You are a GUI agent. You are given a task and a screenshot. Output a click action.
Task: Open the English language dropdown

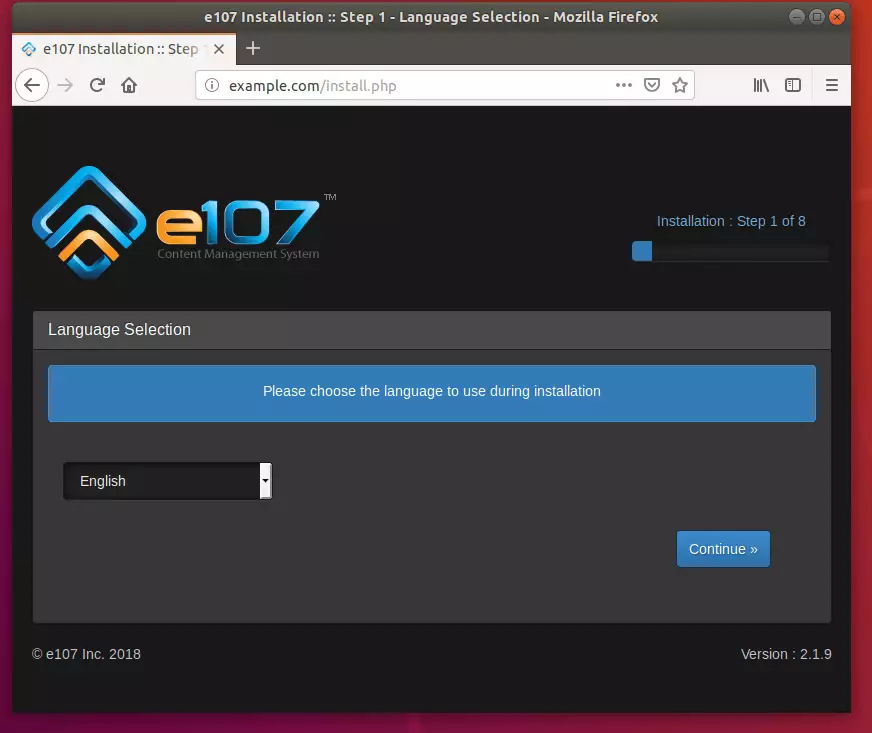[167, 481]
